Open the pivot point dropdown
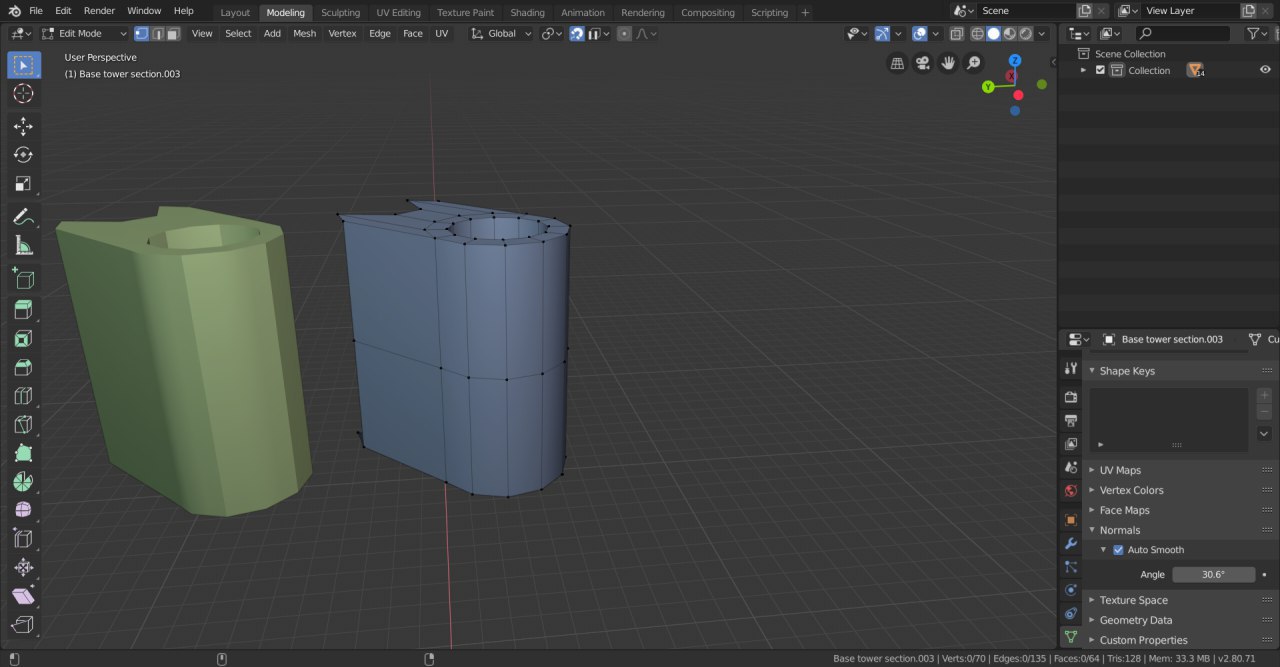The height and width of the screenshot is (667, 1280). coord(552,33)
